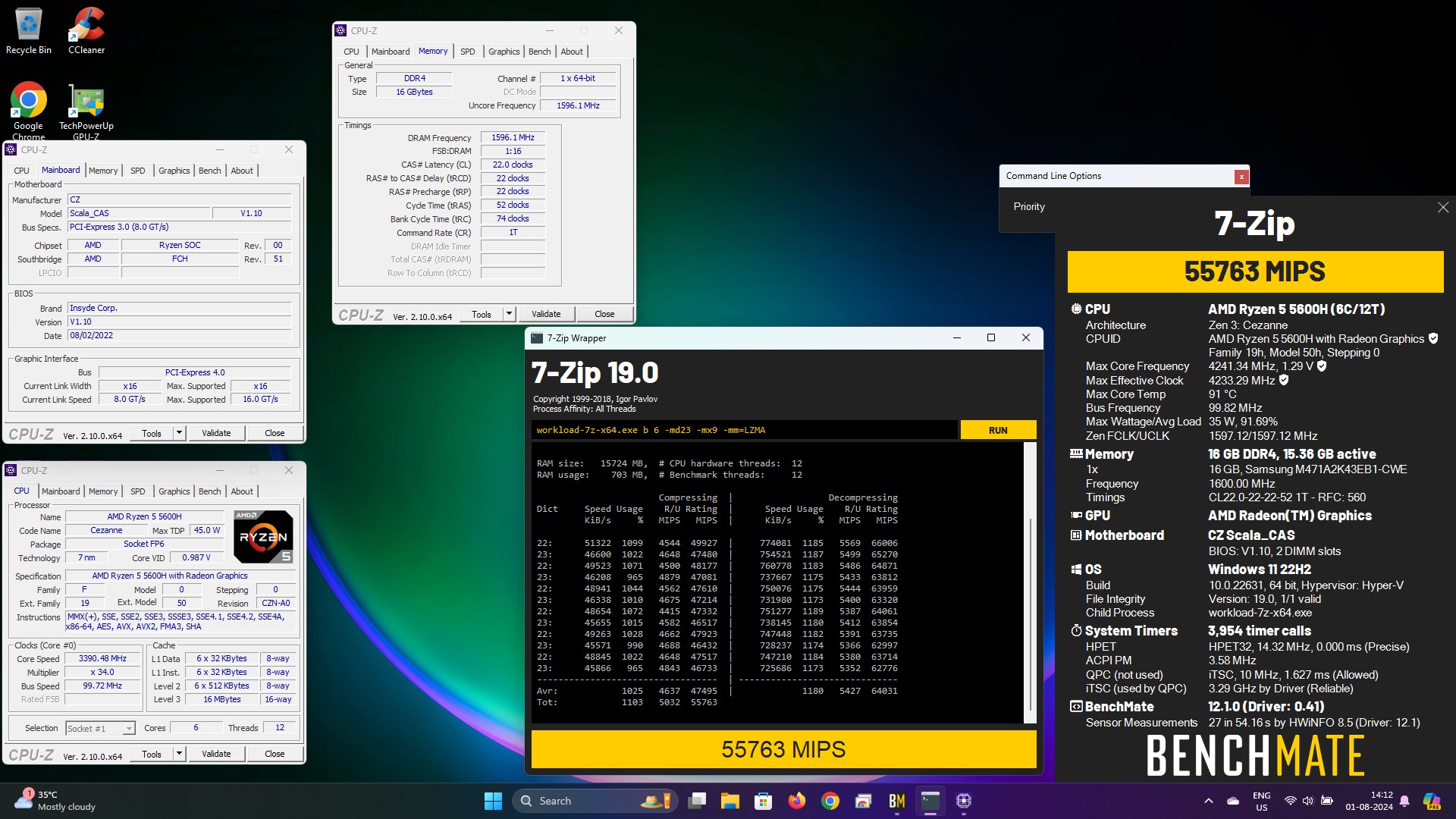This screenshot has width=1456, height=819.
Task: Click CPUID verified shield icon in BenchMate
Action: click(1433, 338)
